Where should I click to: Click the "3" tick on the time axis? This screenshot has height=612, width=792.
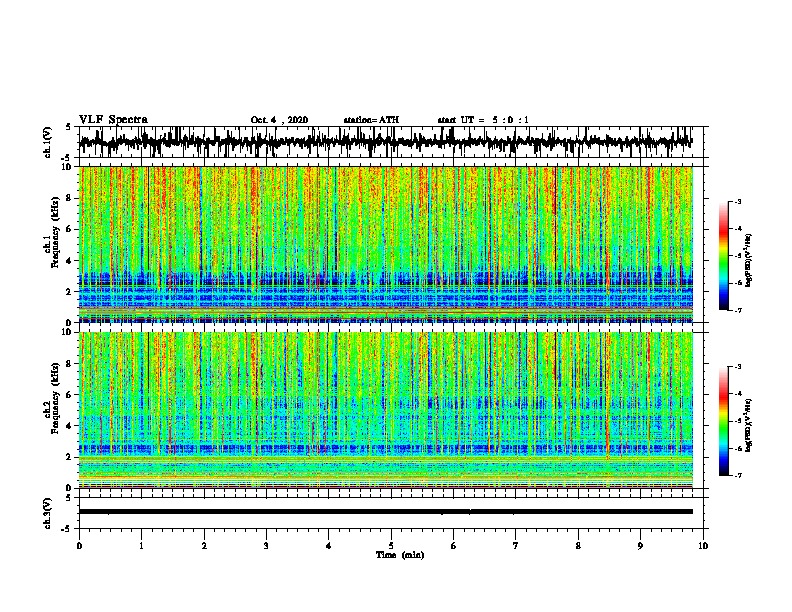tap(266, 546)
